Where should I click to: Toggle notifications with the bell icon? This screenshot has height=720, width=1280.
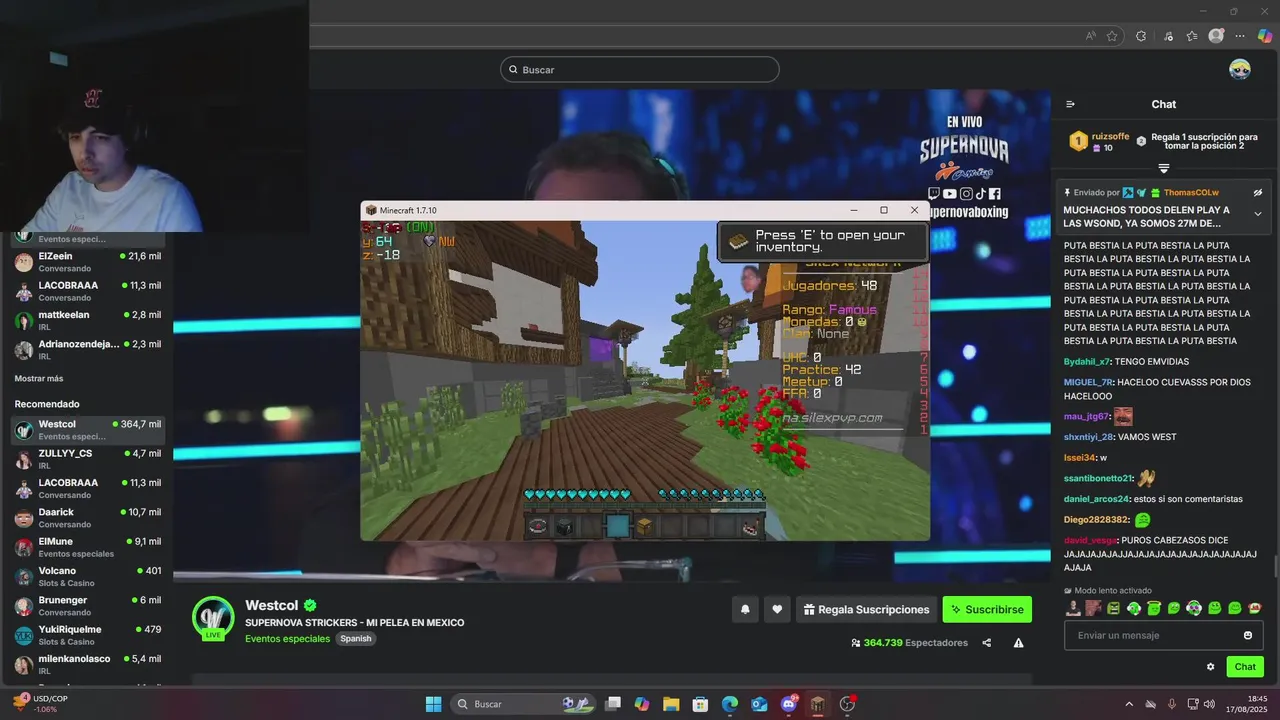tap(745, 609)
